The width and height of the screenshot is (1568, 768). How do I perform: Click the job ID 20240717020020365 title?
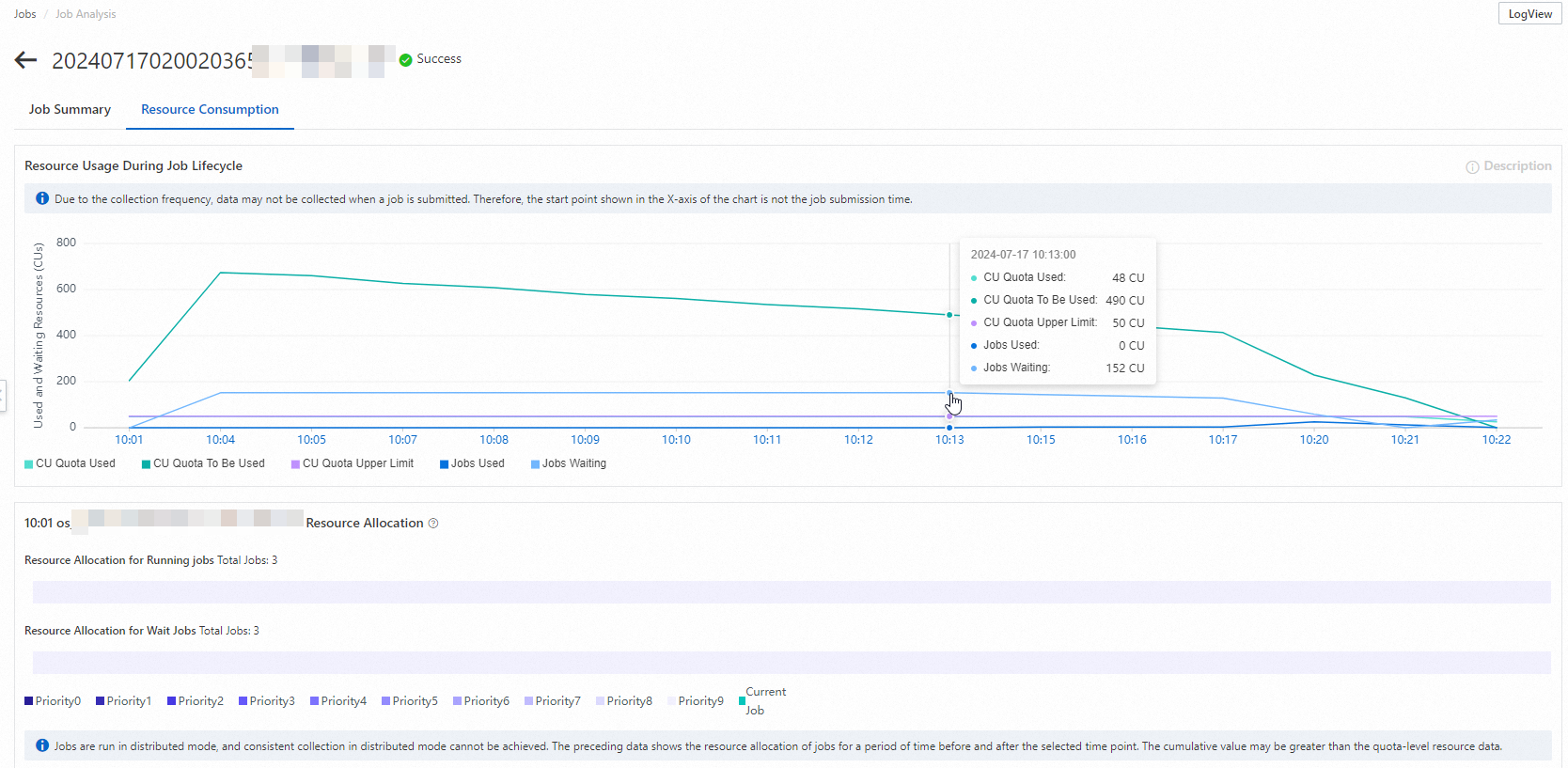click(x=152, y=61)
